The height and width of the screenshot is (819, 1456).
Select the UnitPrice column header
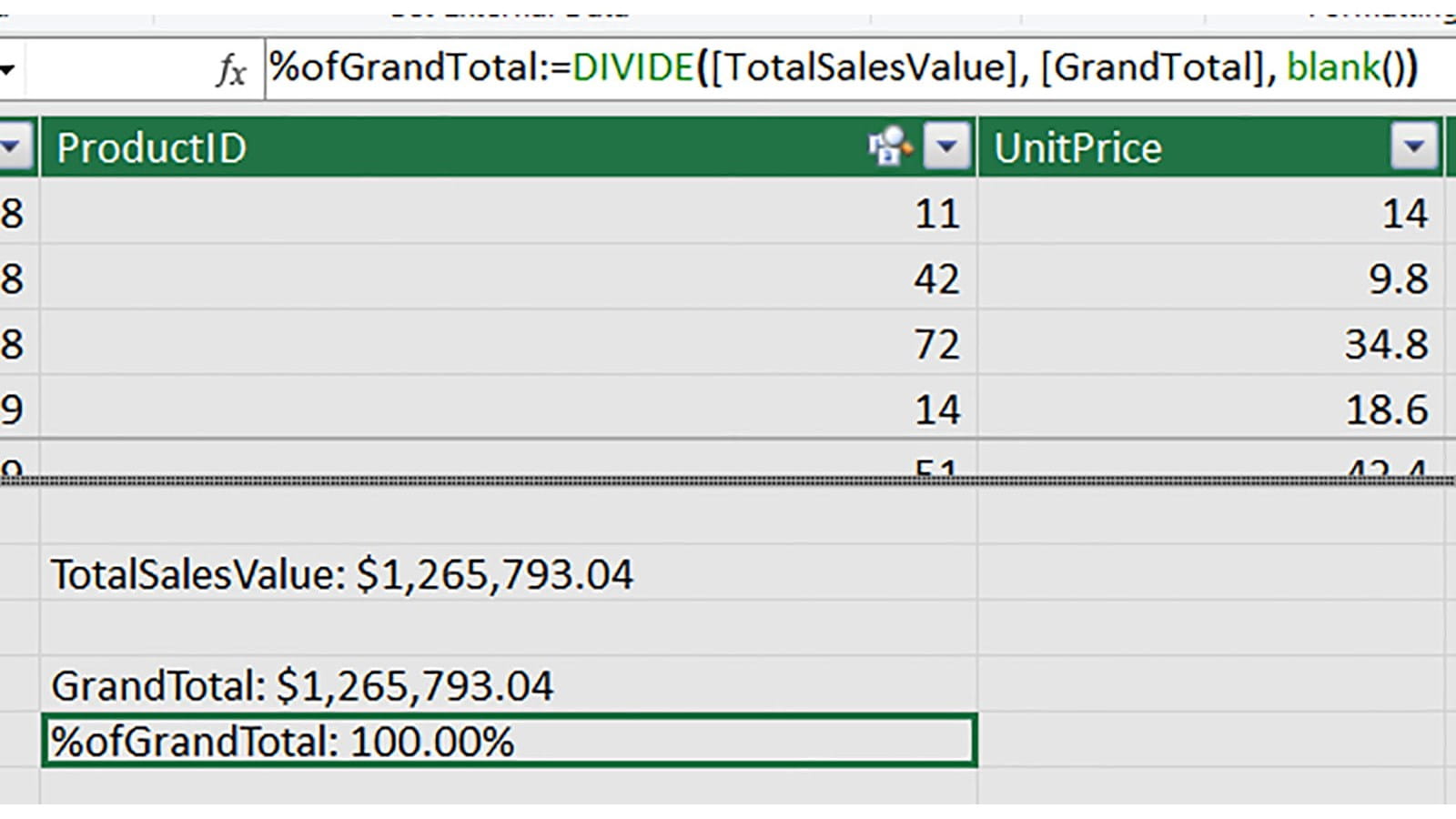(x=1183, y=147)
